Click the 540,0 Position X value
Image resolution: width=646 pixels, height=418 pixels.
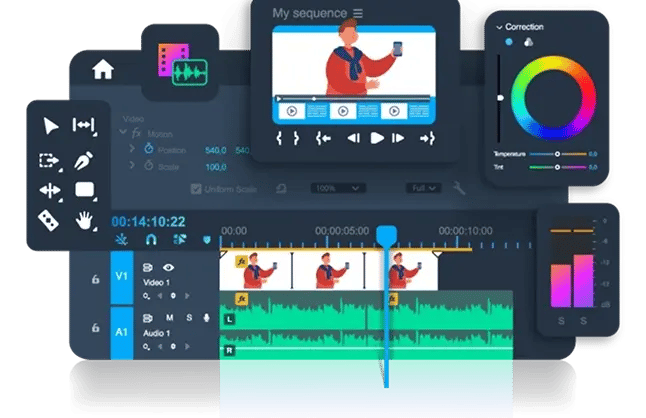pyautogui.click(x=215, y=150)
